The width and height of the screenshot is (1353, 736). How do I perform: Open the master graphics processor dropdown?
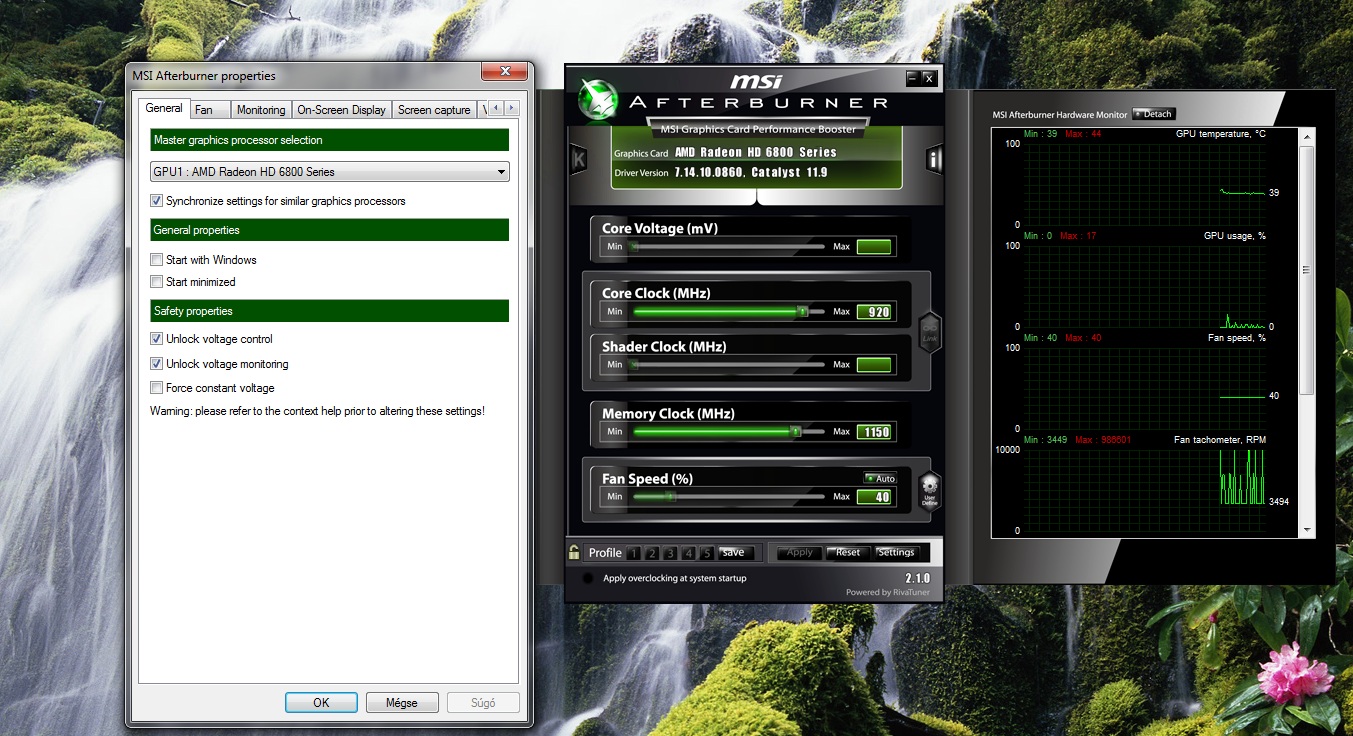[329, 172]
